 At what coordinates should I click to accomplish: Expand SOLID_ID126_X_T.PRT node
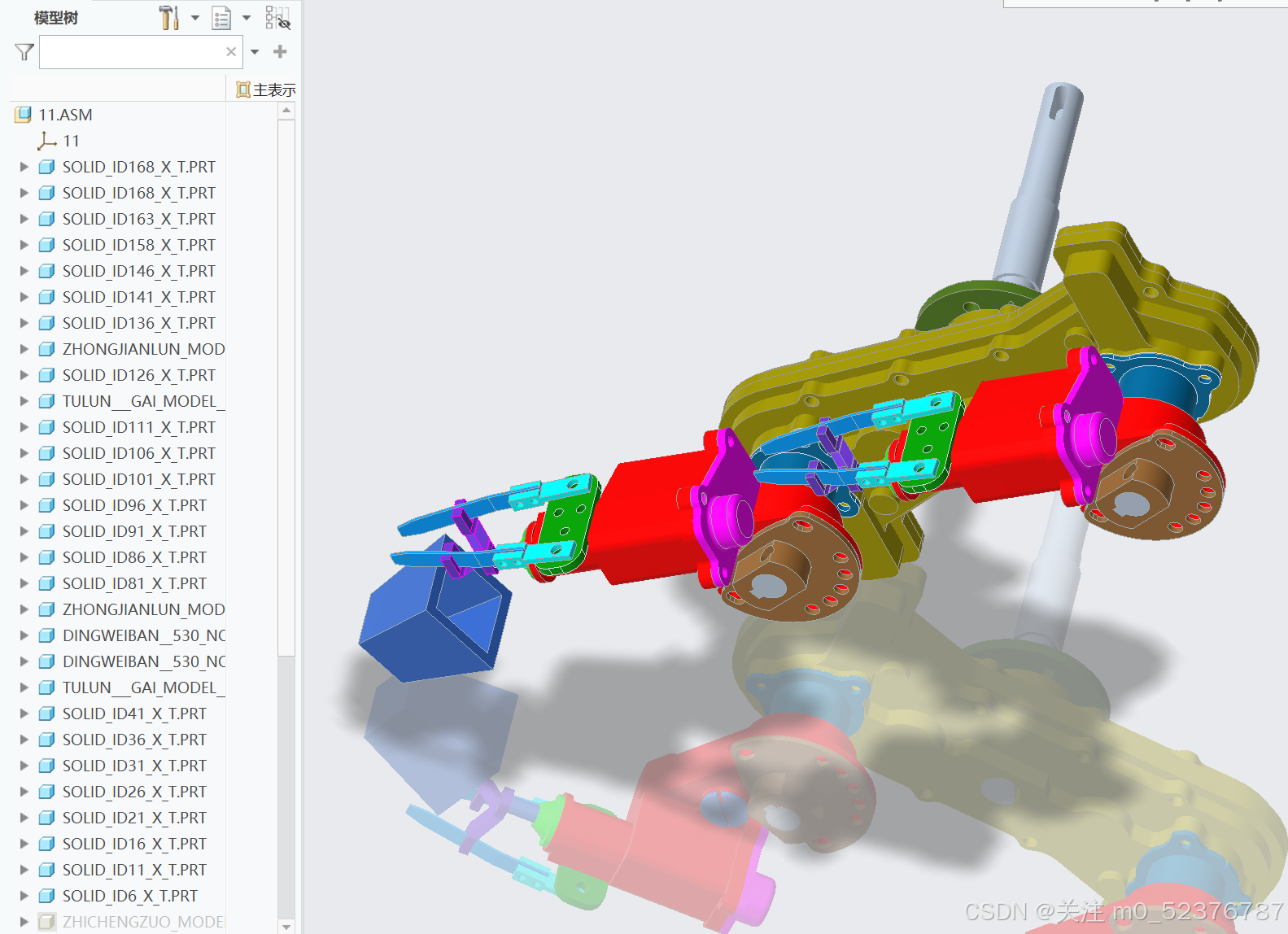(x=24, y=375)
